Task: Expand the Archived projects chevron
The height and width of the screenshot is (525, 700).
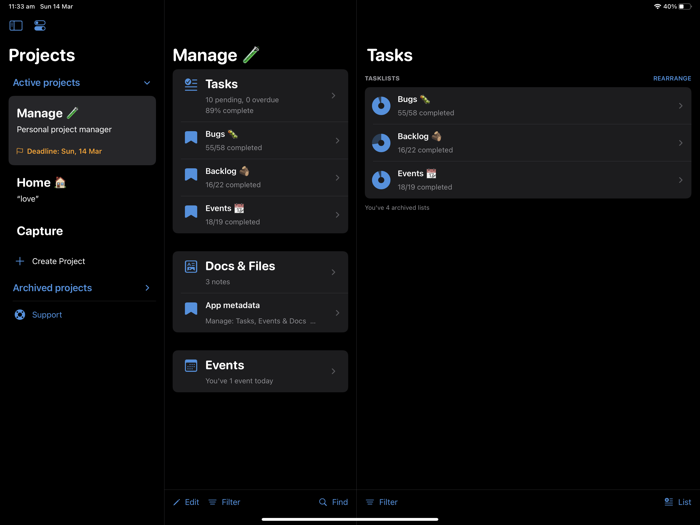Action: [147, 288]
